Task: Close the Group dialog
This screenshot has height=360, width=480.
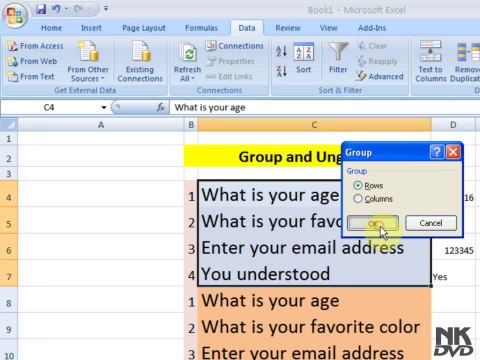Action: pos(453,152)
